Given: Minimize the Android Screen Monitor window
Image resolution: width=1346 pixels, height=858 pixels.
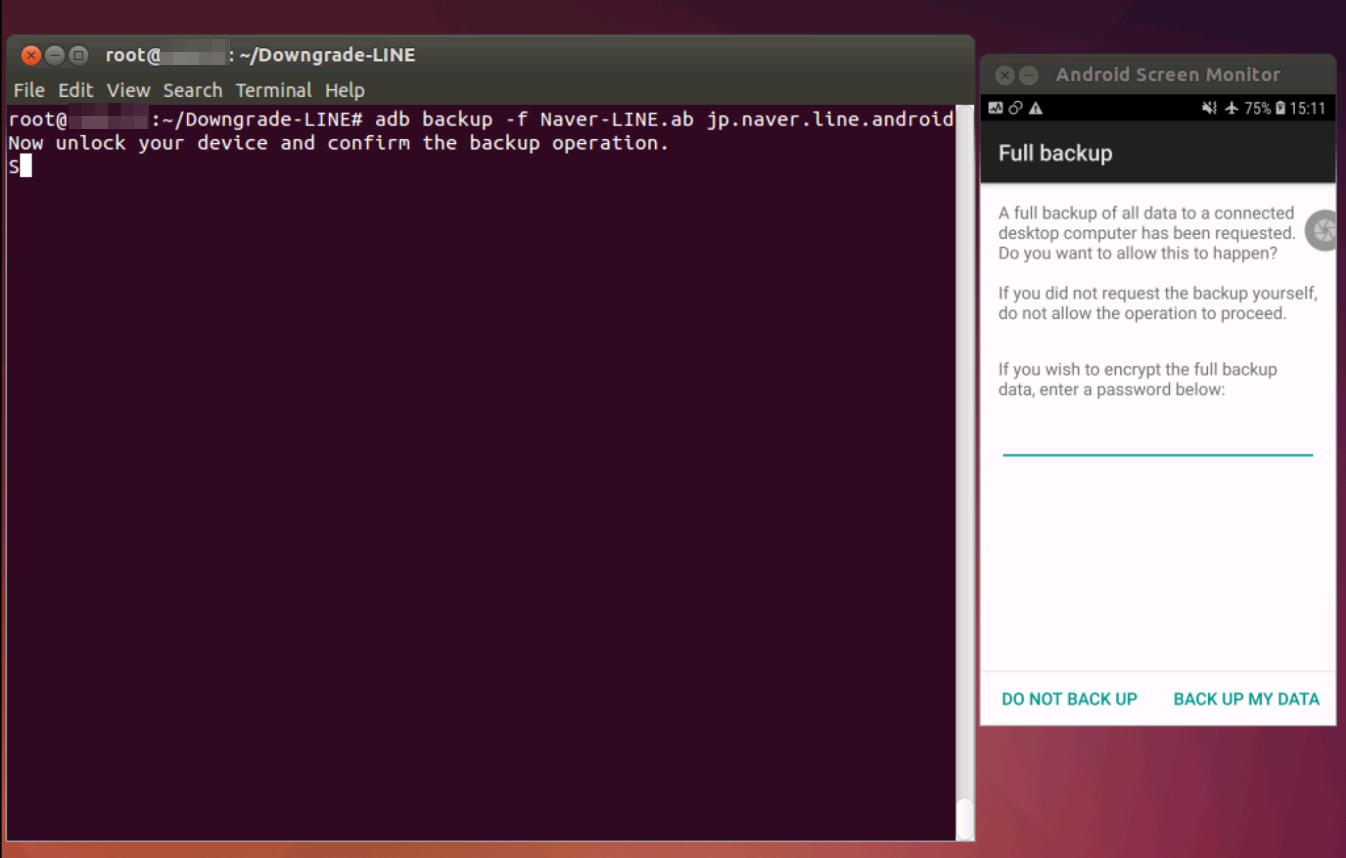Looking at the screenshot, I should 1027,75.
